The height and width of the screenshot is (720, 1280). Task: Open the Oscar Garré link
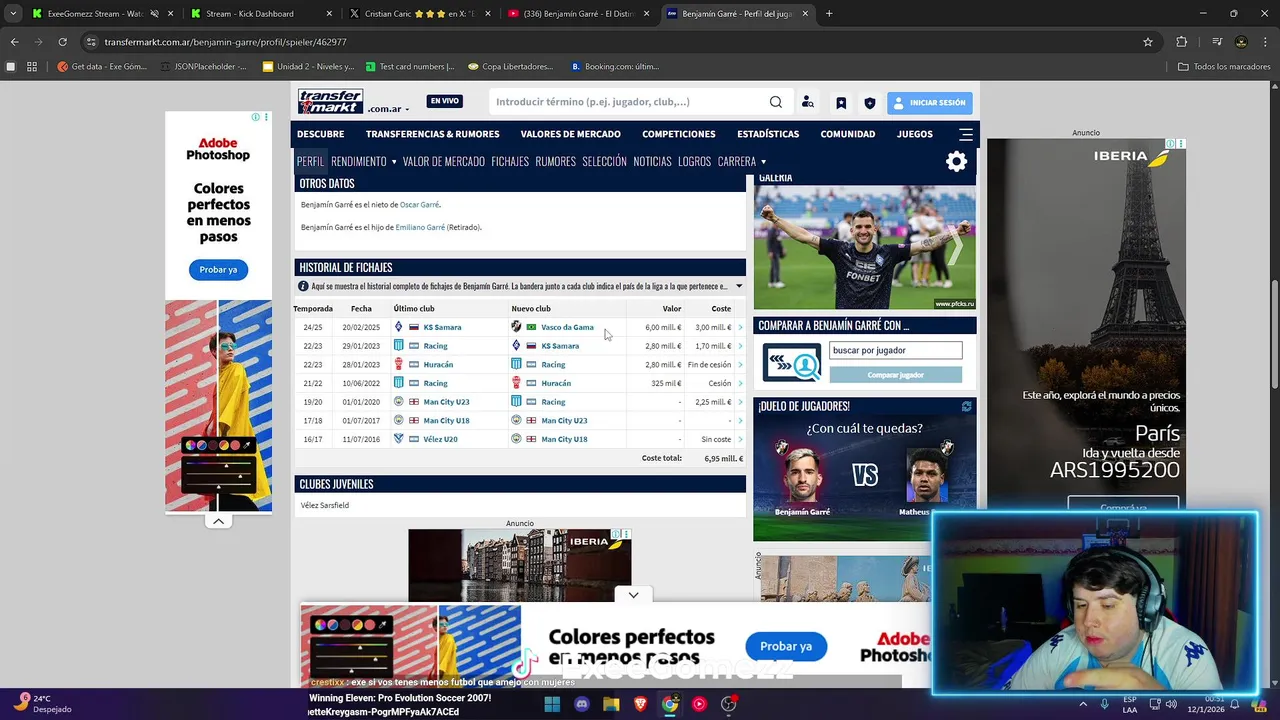pyautogui.click(x=419, y=205)
